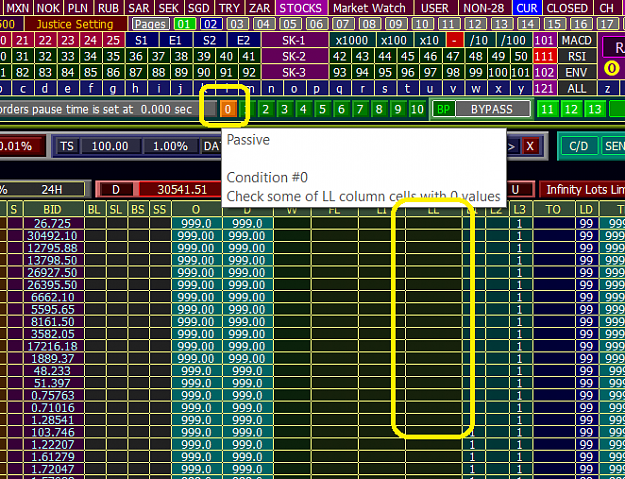Click the BID column header

pyautogui.click(x=52, y=209)
